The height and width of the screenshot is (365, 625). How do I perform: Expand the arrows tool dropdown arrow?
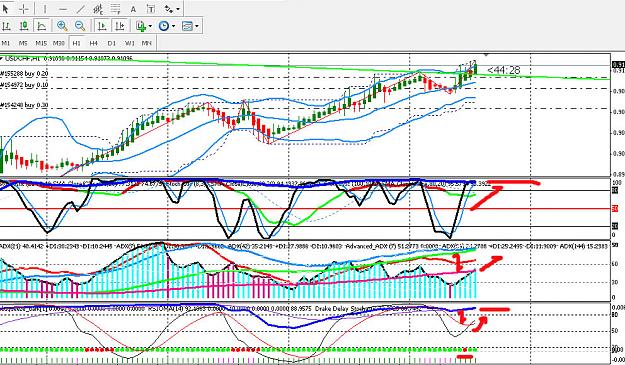(x=178, y=8)
